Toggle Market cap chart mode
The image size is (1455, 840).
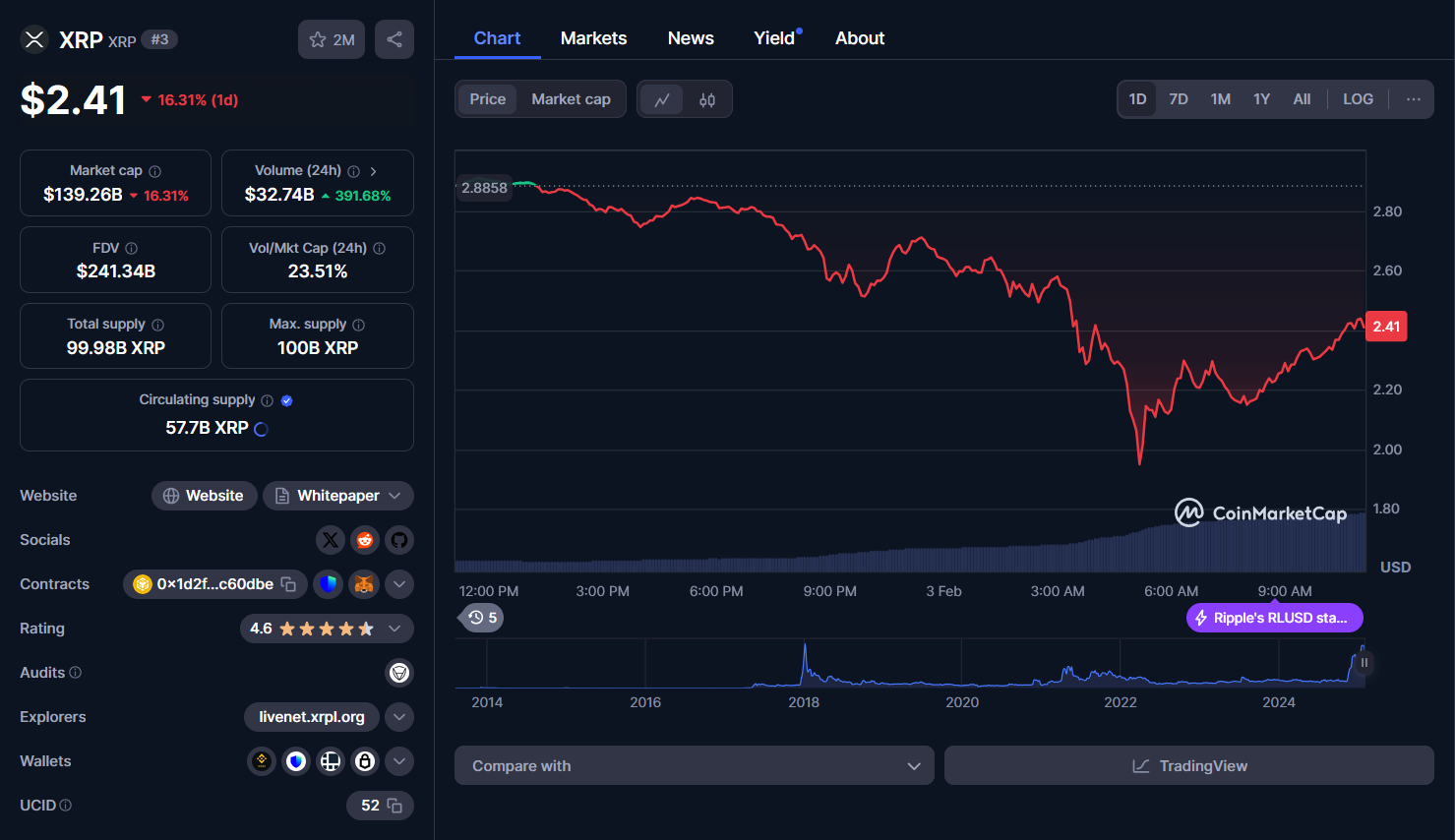click(x=571, y=98)
